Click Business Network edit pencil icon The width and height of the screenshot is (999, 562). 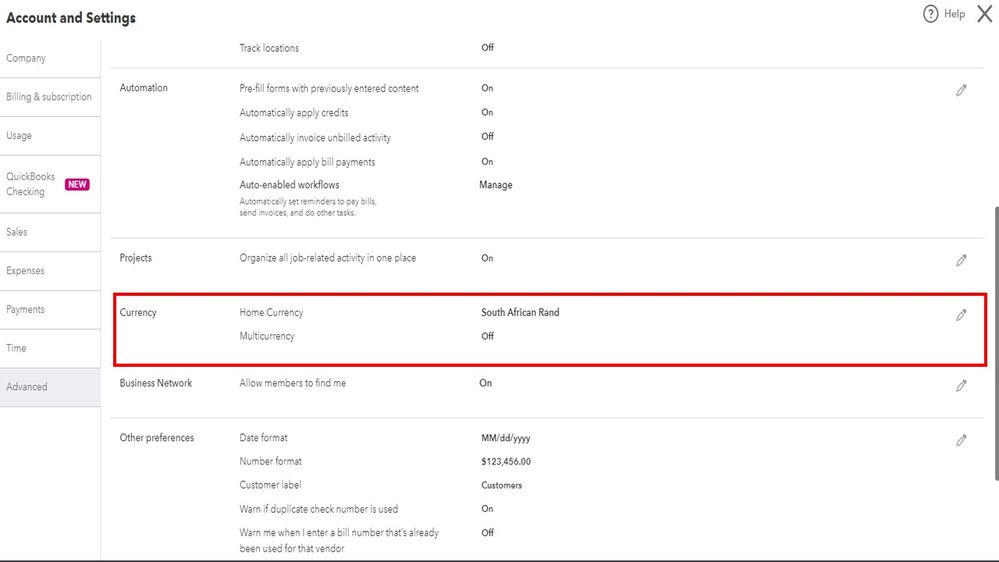point(961,385)
